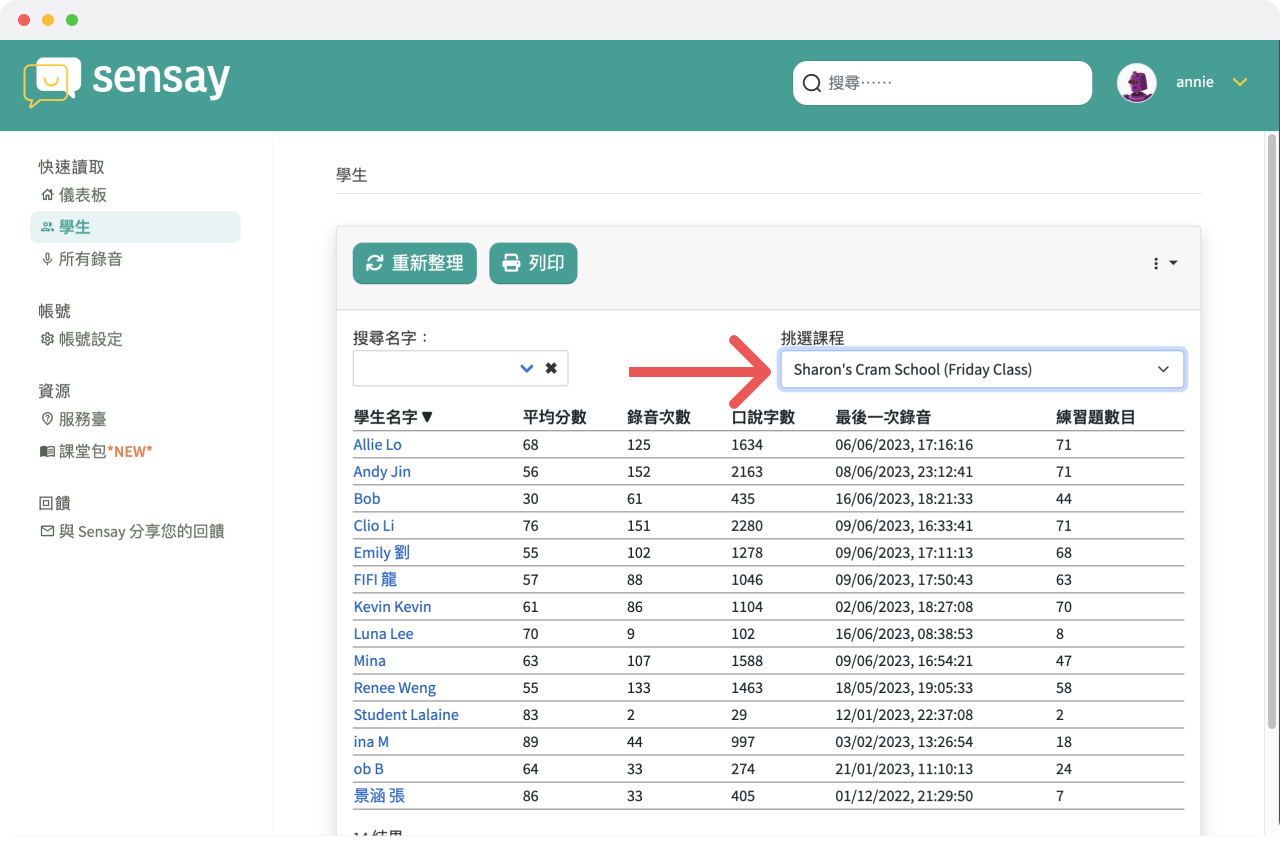This screenshot has width=1280, height=850.
Task: Open student Emily 劉
Action: coord(381,552)
